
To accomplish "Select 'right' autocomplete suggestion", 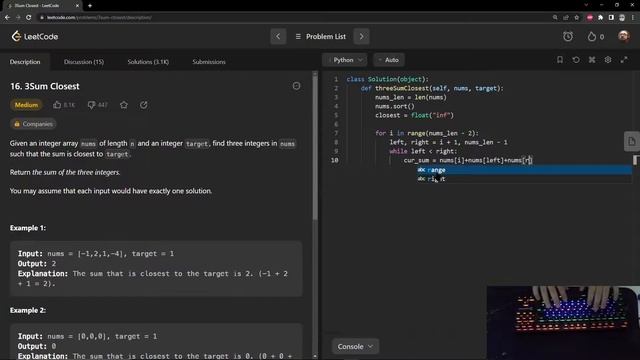I will pos(524,179).
